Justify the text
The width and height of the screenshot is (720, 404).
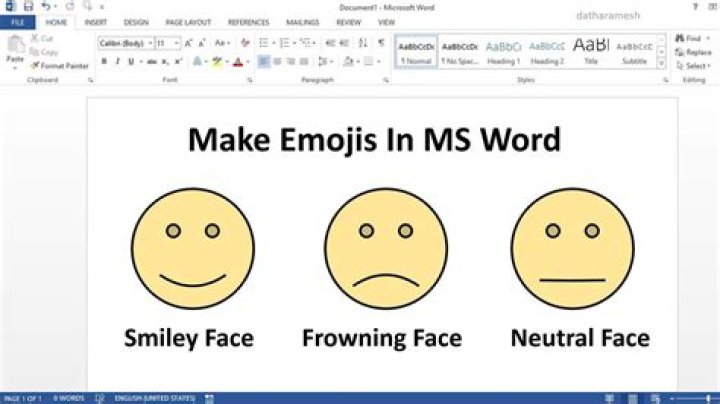point(304,62)
